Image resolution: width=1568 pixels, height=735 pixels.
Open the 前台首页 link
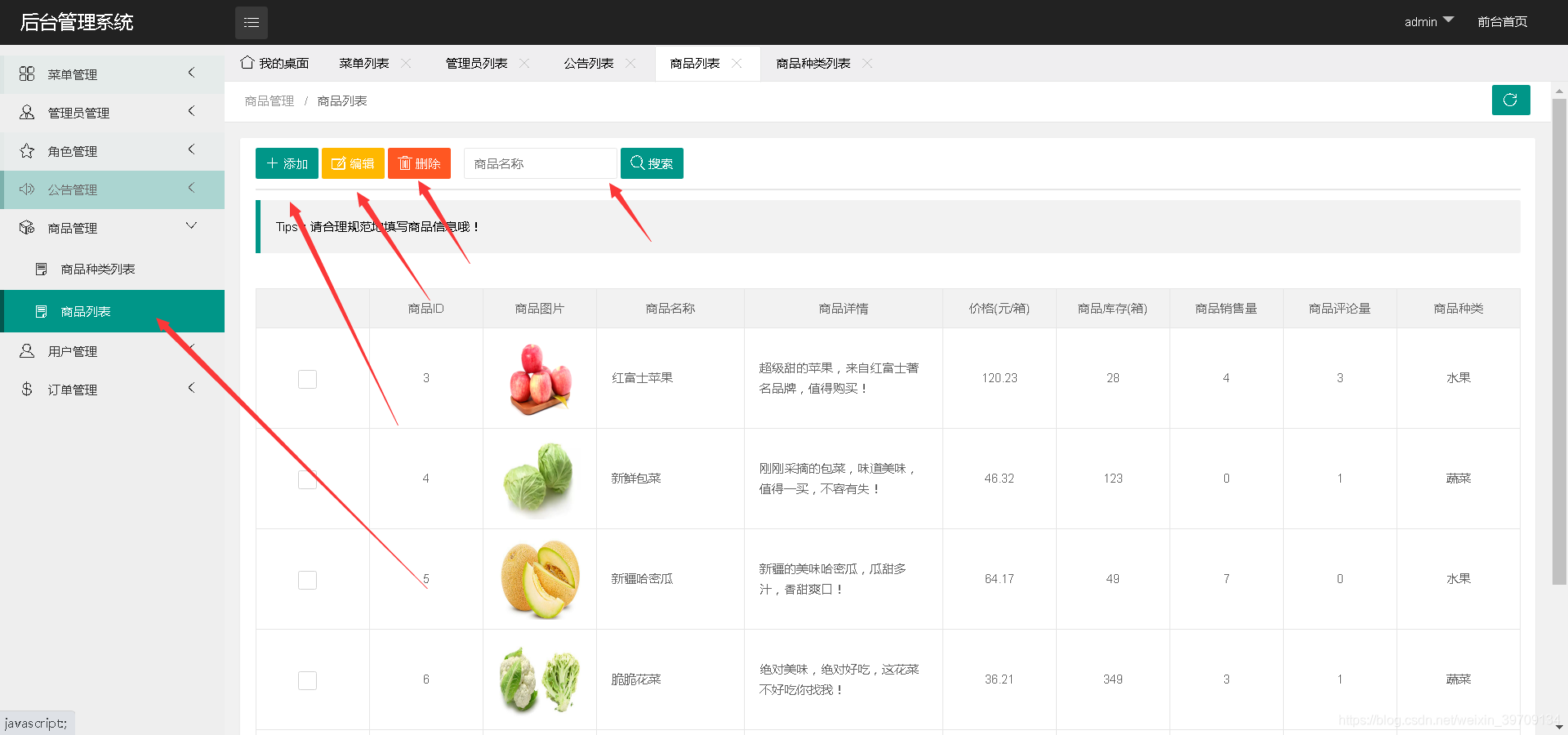(1502, 21)
